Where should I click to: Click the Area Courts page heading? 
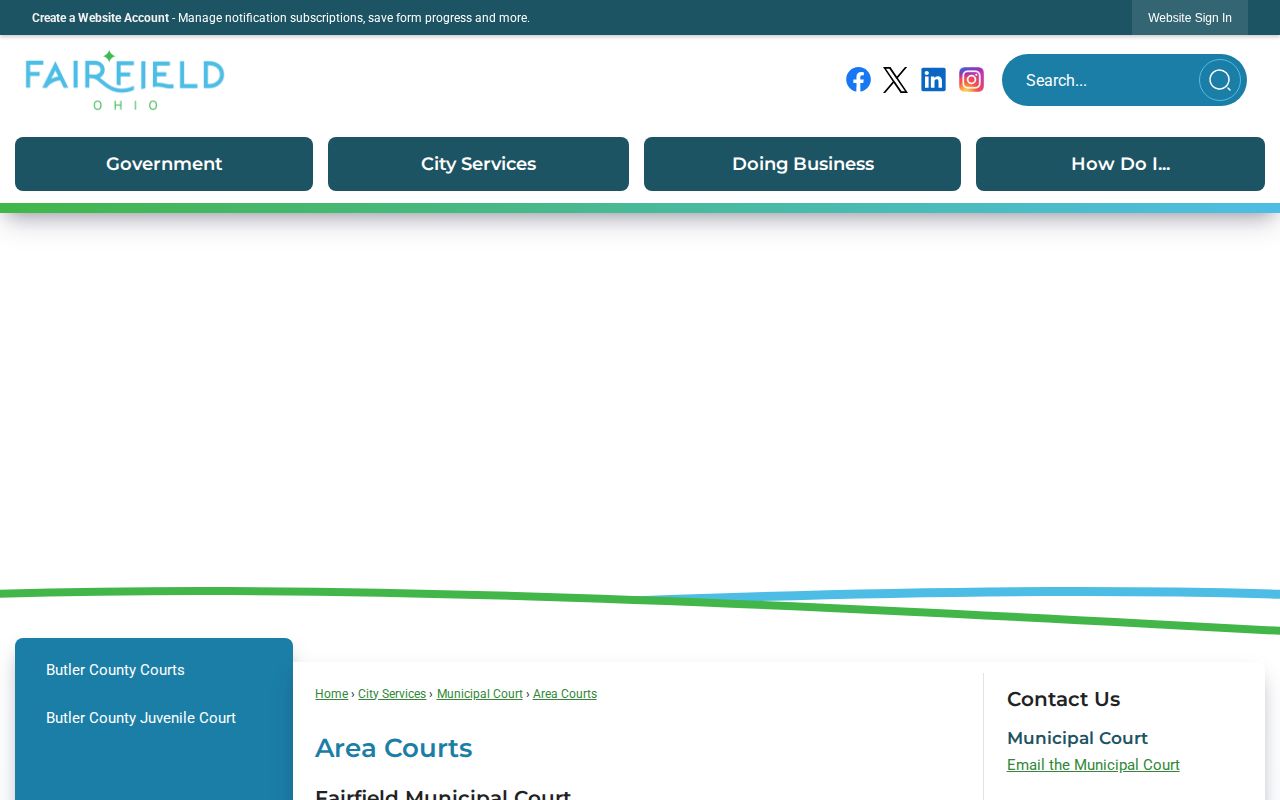(393, 748)
